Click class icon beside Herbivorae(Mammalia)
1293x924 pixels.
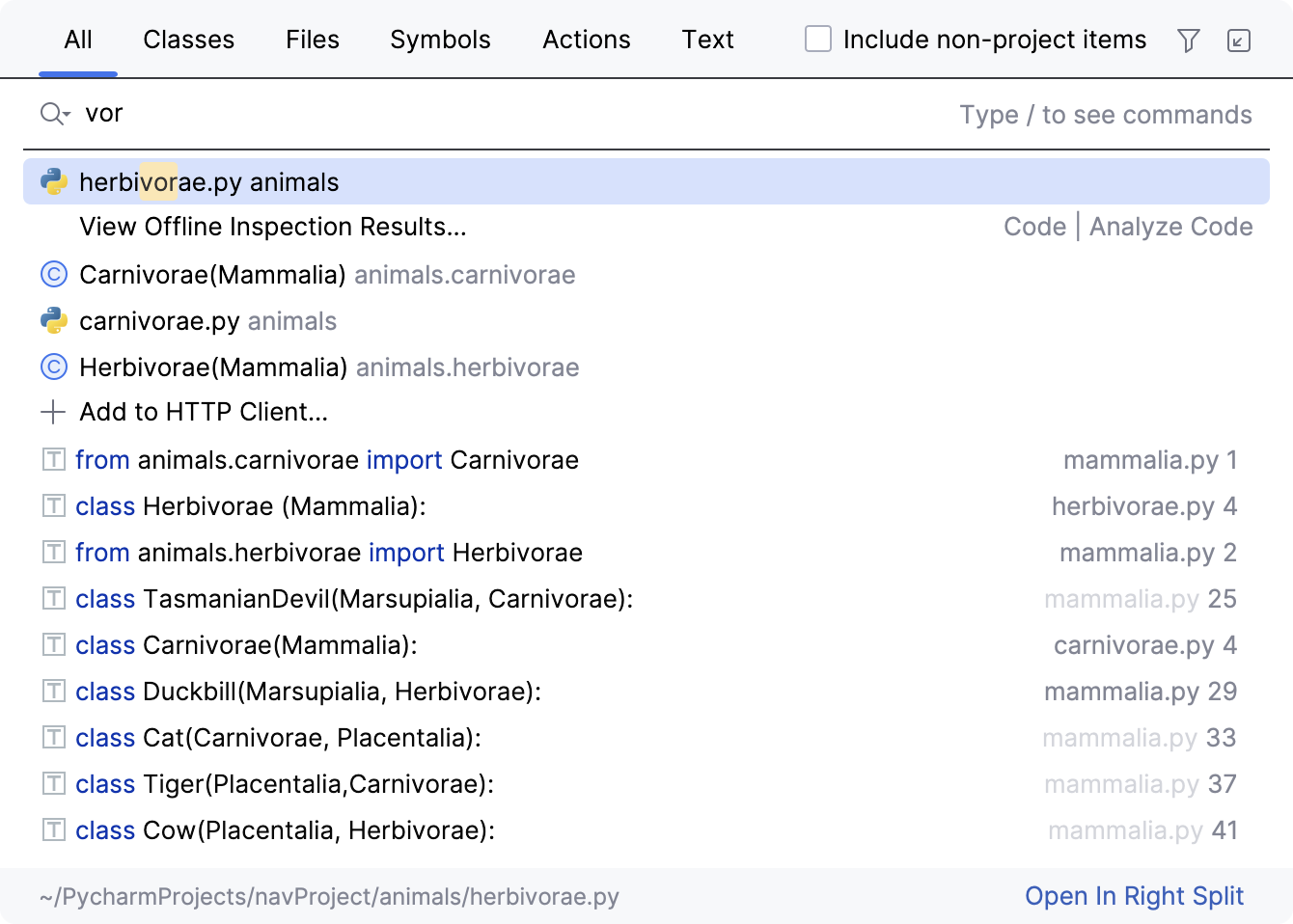tap(54, 367)
